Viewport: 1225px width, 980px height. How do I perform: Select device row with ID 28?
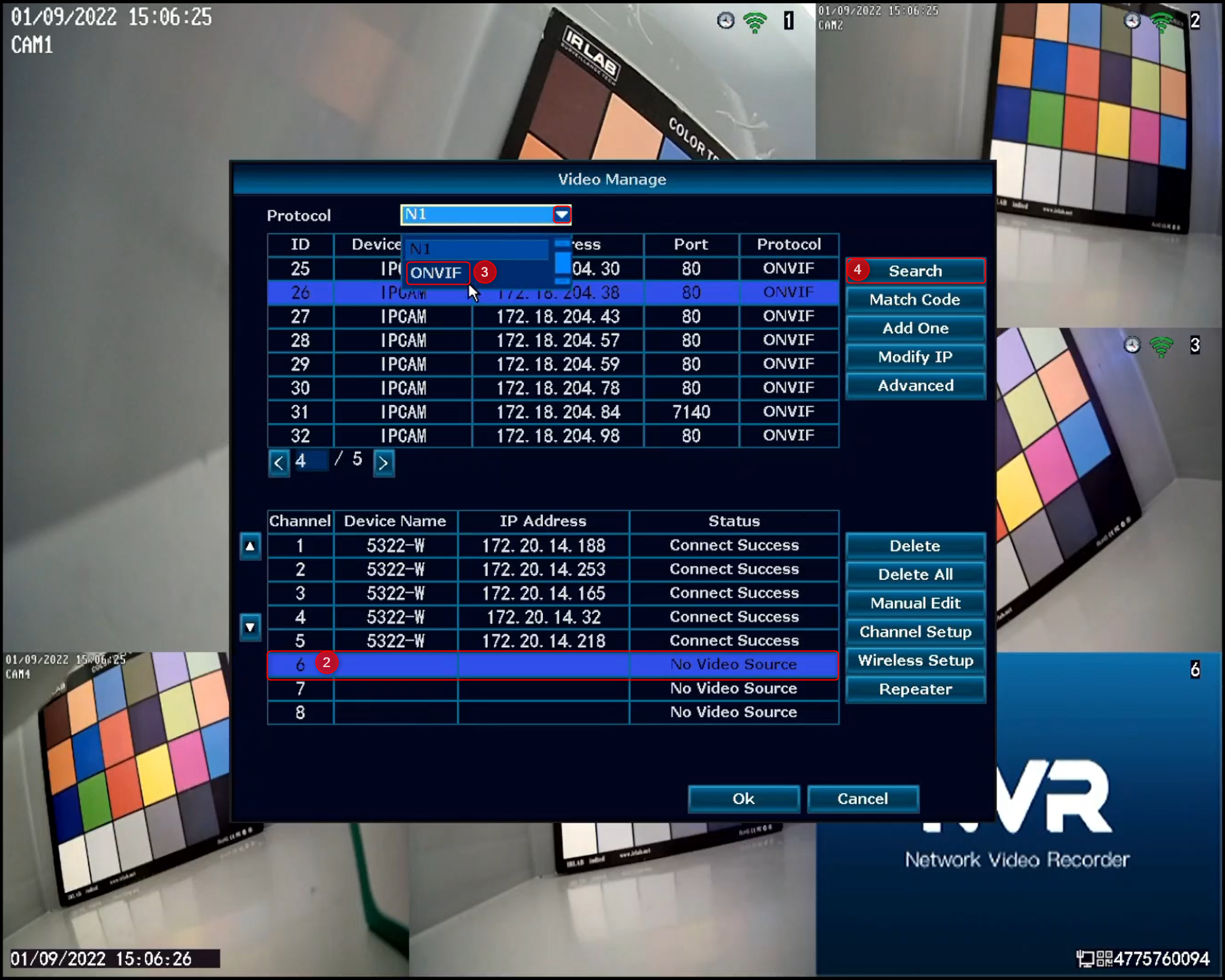tap(553, 340)
